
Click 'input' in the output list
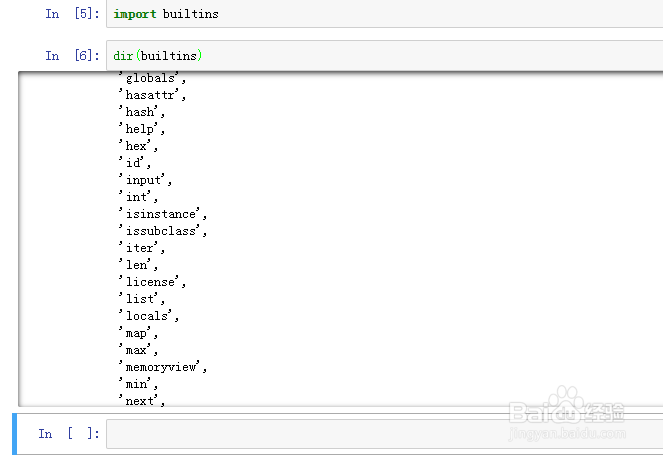(x=145, y=180)
